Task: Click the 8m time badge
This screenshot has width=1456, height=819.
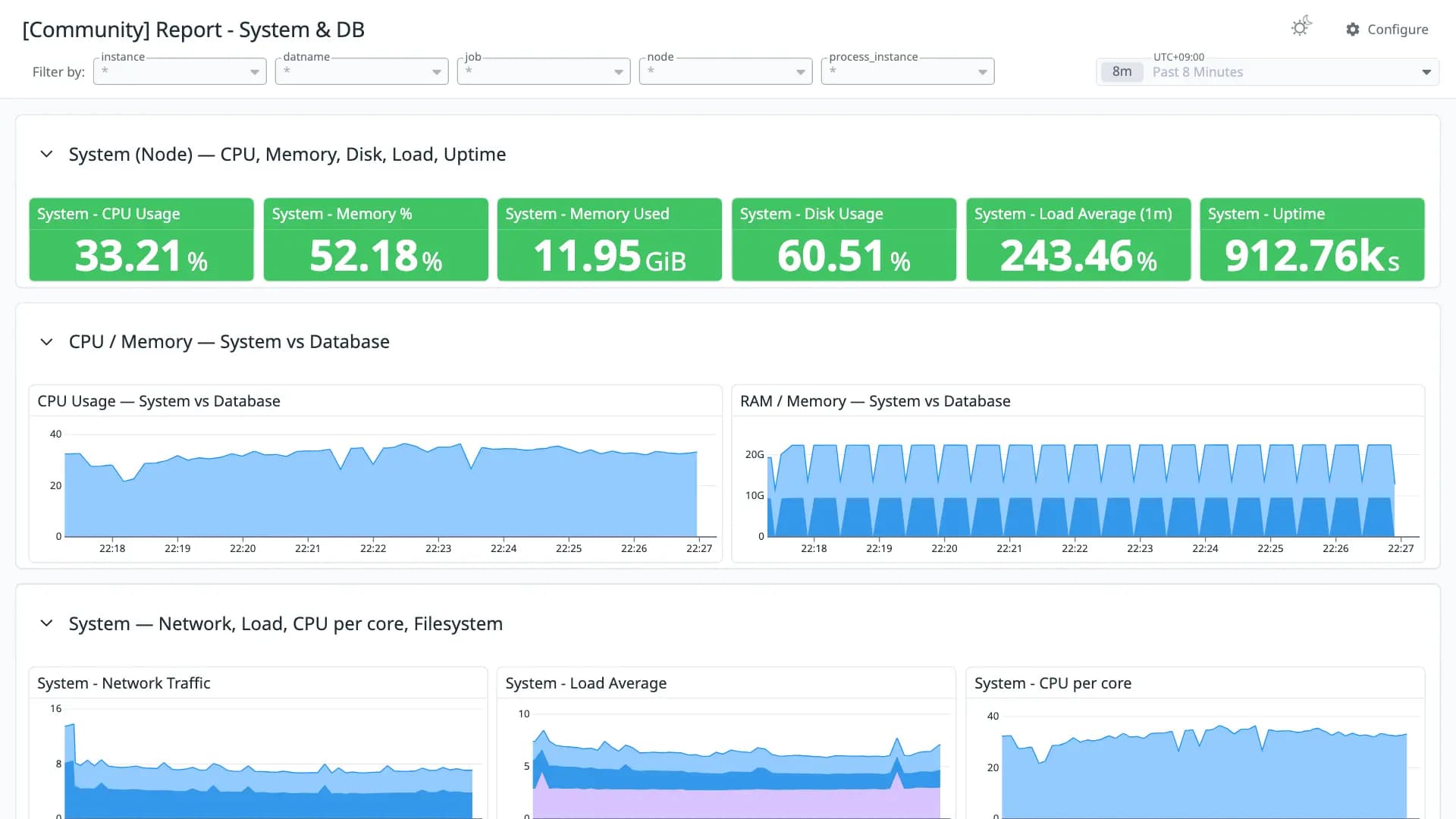Action: (1122, 72)
